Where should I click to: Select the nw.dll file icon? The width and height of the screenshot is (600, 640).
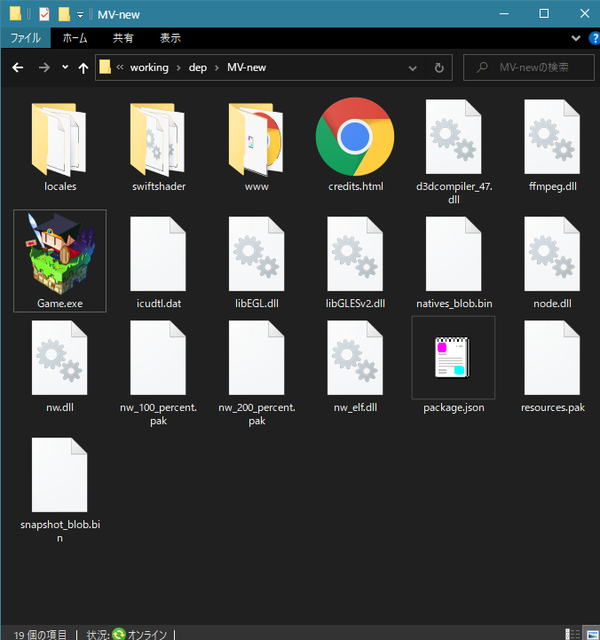(60, 358)
